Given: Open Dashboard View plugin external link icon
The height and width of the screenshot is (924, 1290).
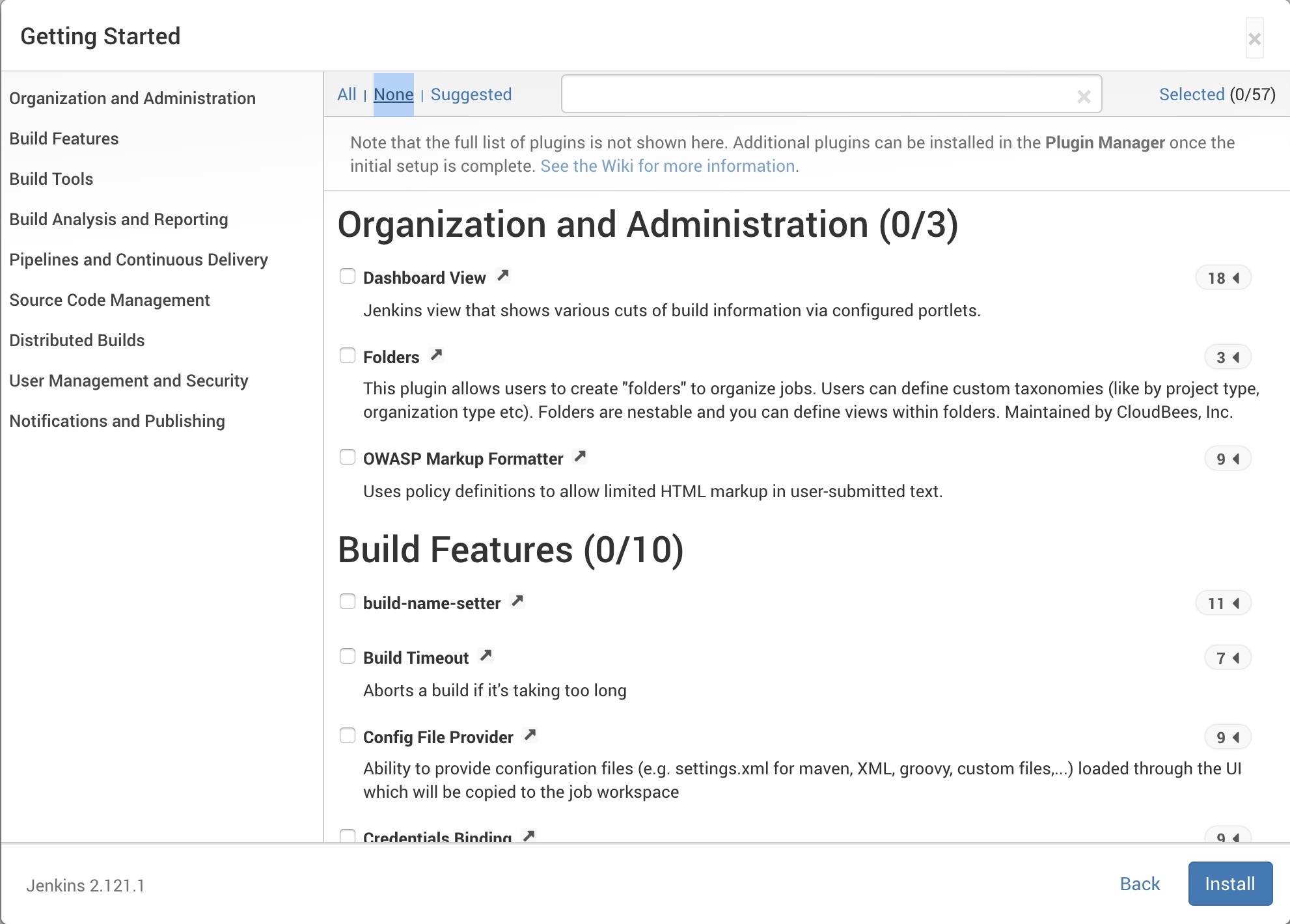Looking at the screenshot, I should tap(502, 276).
